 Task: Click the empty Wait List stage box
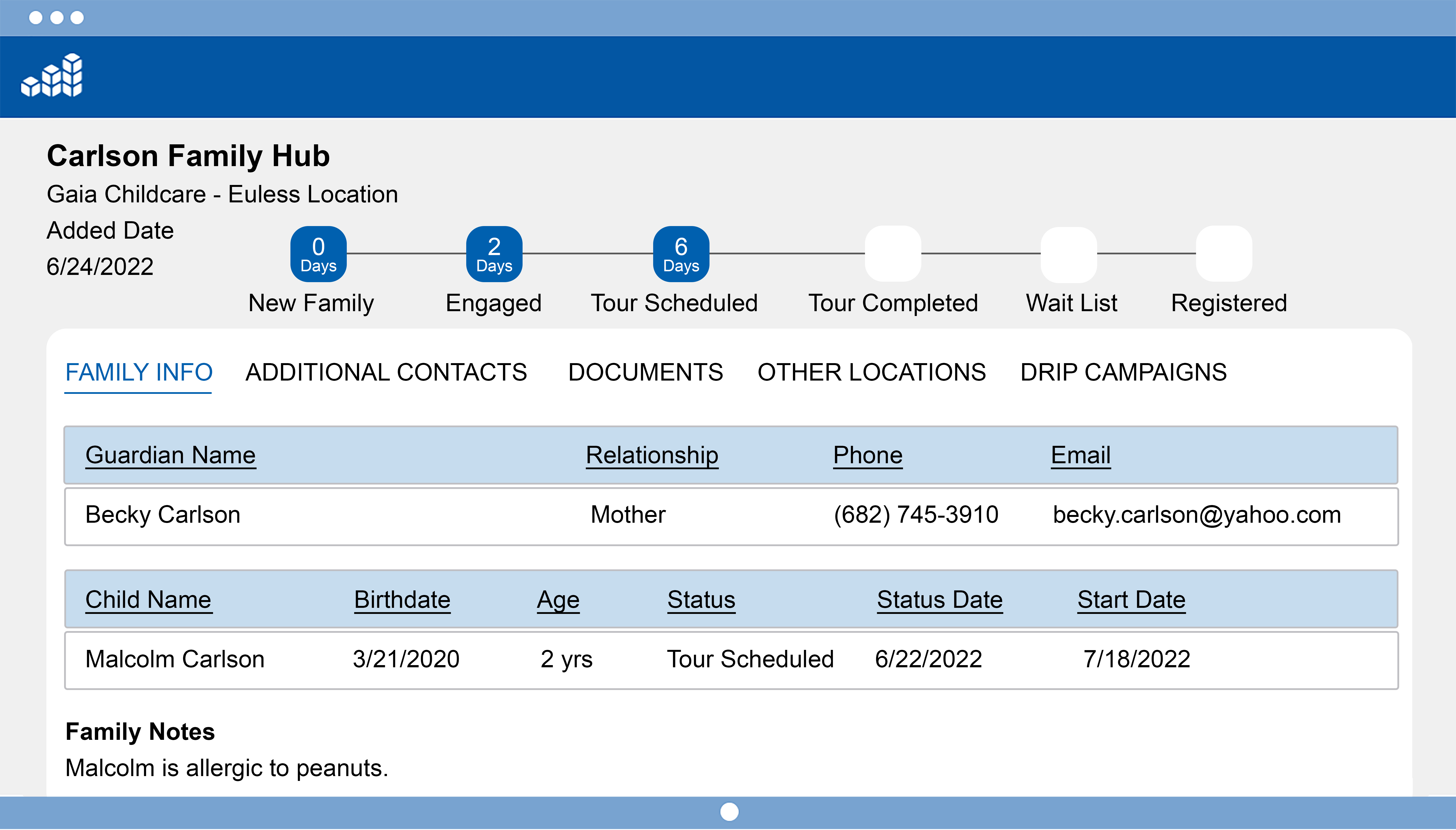(x=1068, y=254)
